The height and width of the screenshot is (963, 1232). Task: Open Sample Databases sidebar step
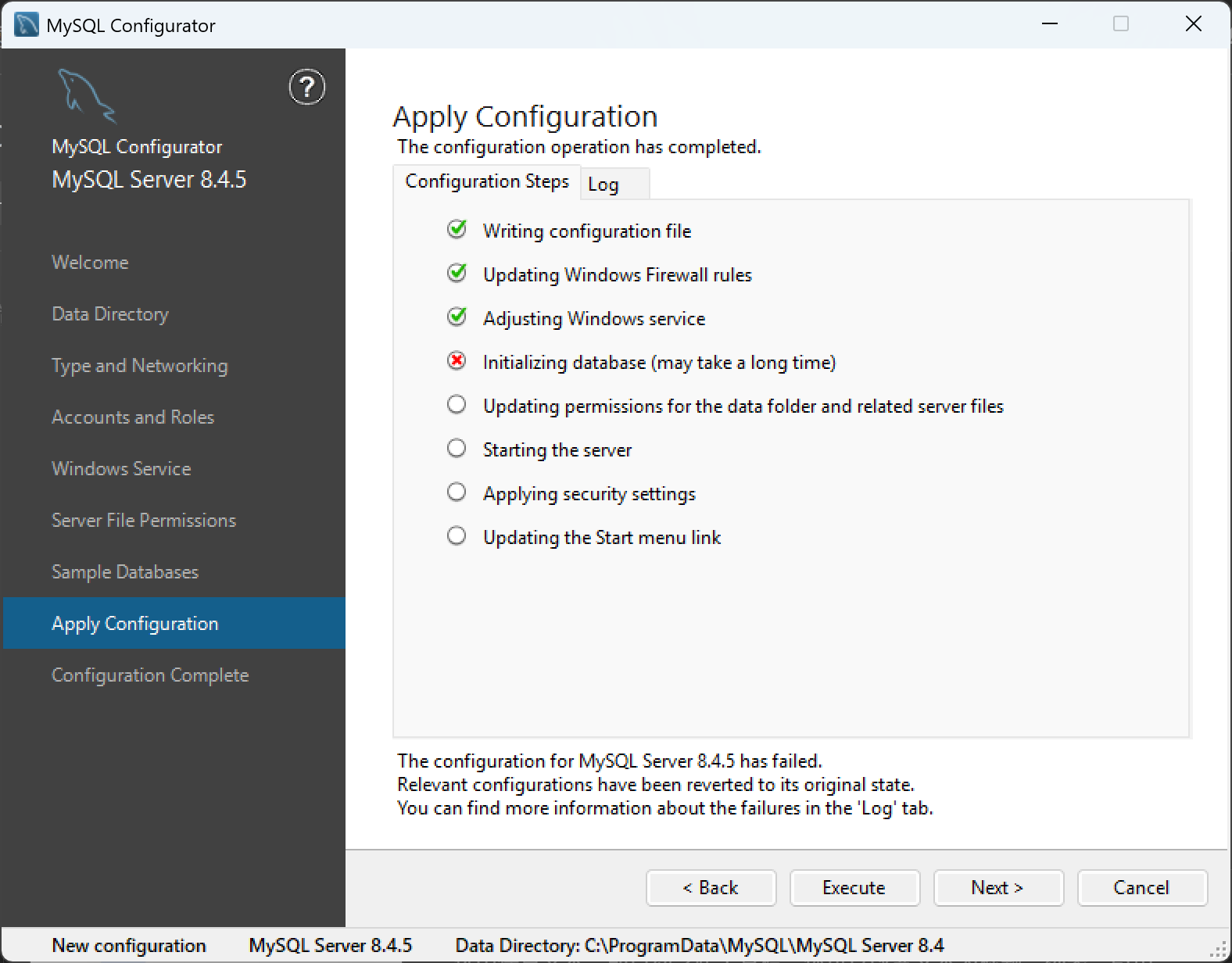pos(125,572)
